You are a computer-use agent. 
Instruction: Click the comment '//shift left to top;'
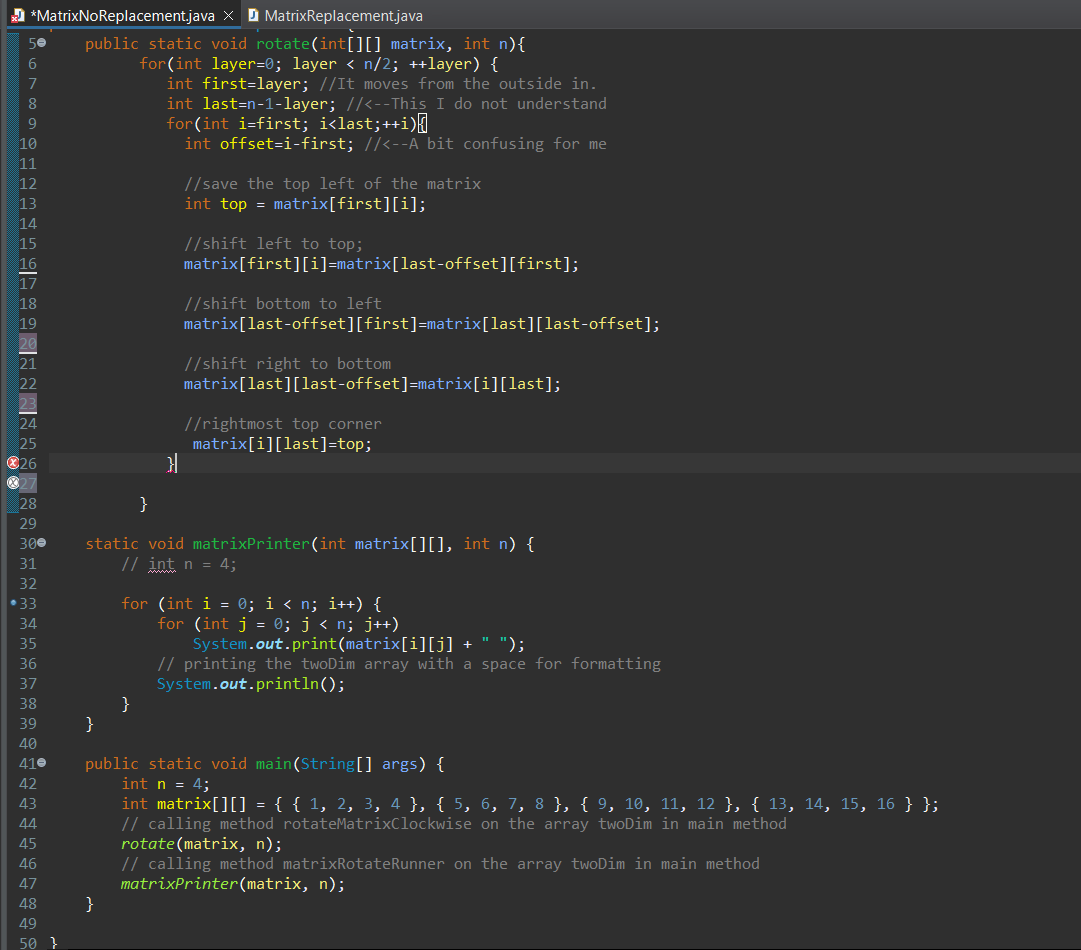point(273,244)
